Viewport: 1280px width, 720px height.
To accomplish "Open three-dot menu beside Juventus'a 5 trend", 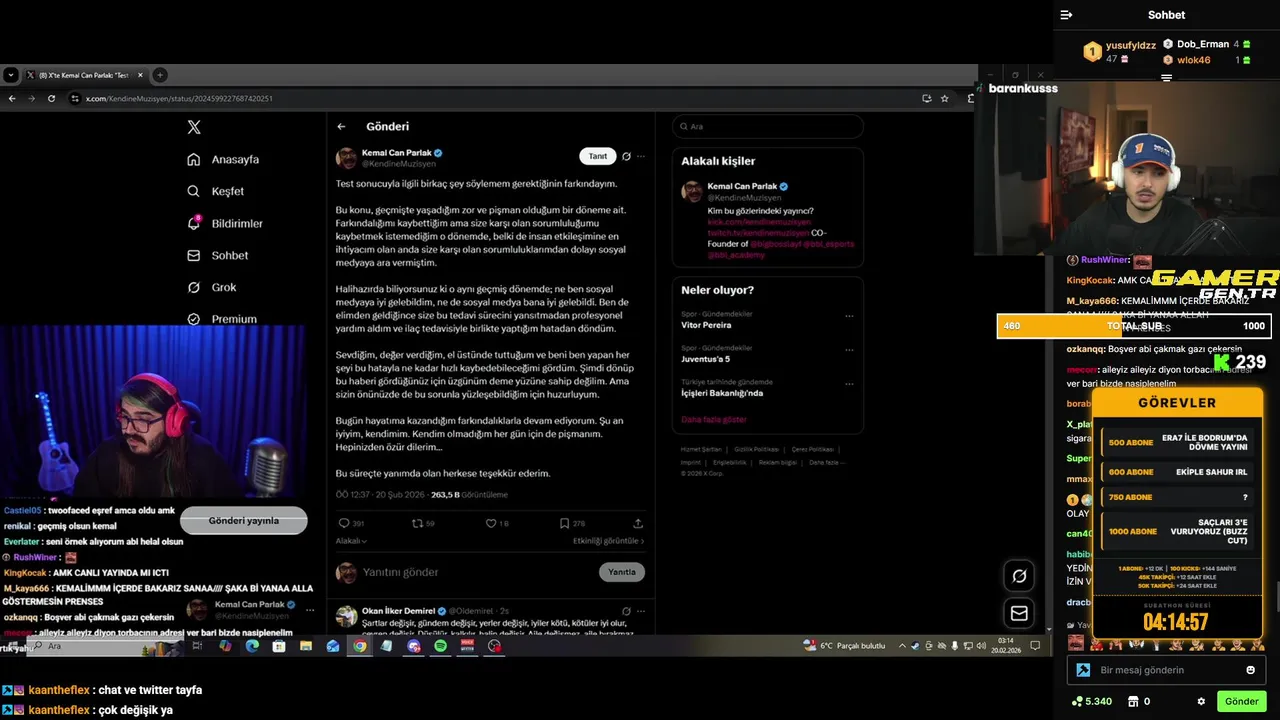I will click(849, 350).
